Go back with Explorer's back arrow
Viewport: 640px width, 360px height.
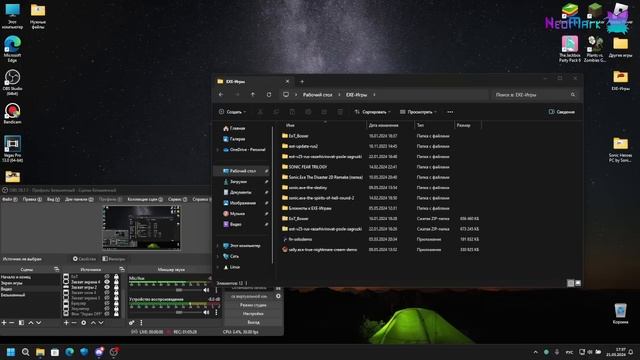pyautogui.click(x=221, y=95)
